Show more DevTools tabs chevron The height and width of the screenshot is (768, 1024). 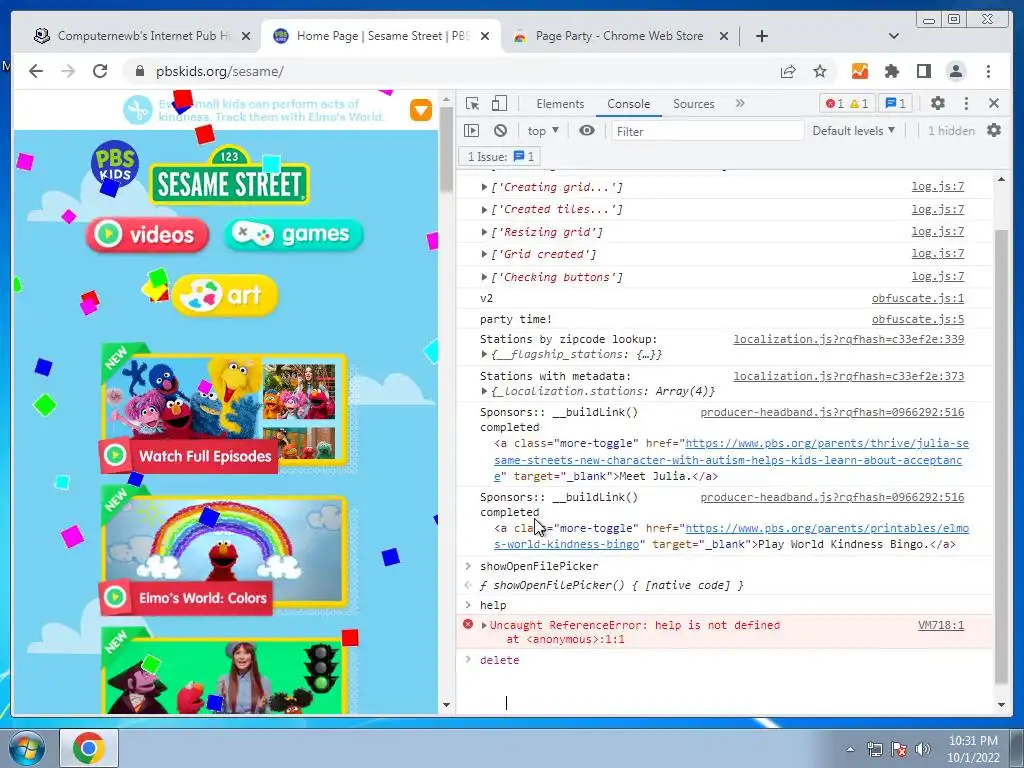pos(740,103)
